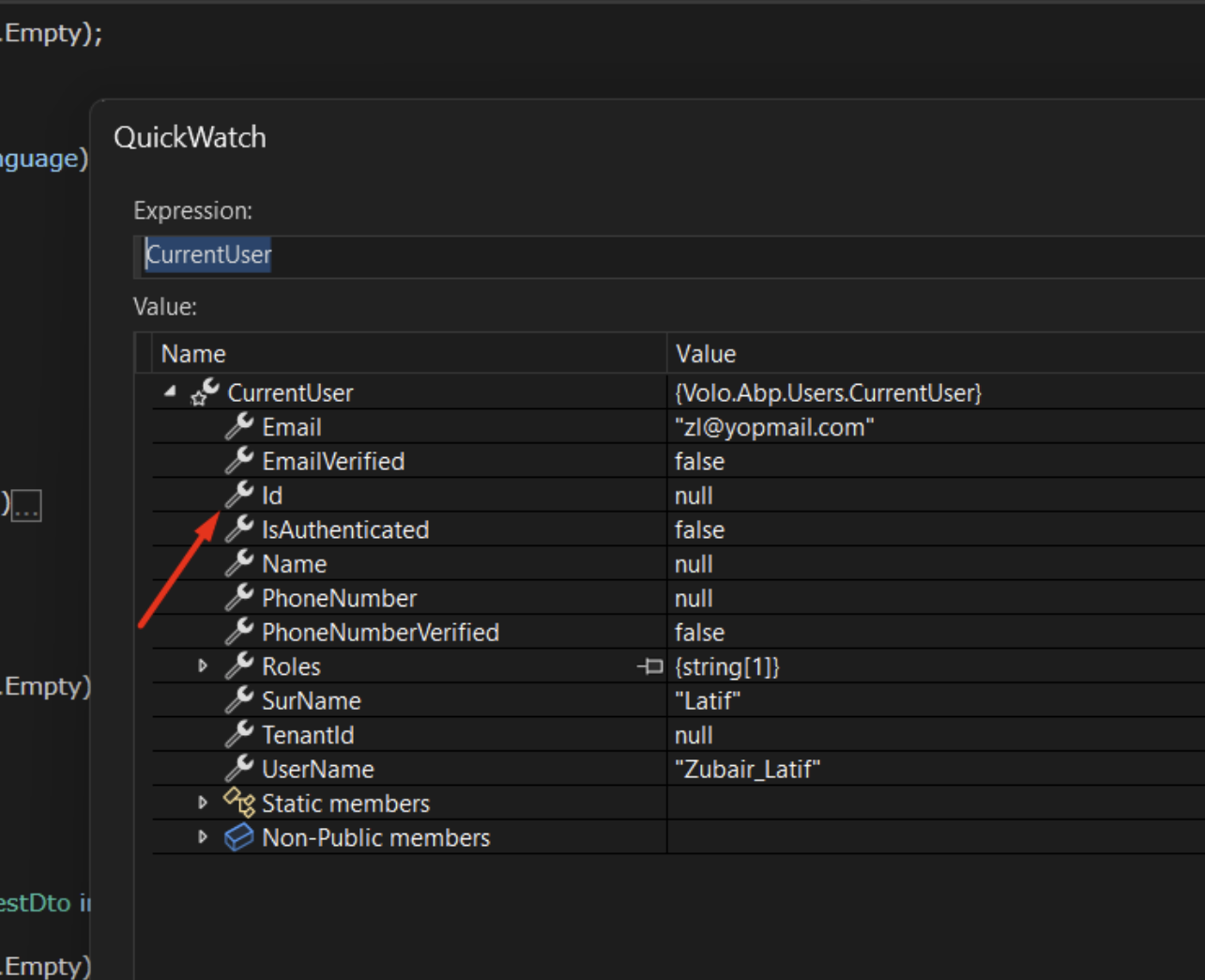
Task: Click the Non-Public members cube icon
Action: pos(239,837)
